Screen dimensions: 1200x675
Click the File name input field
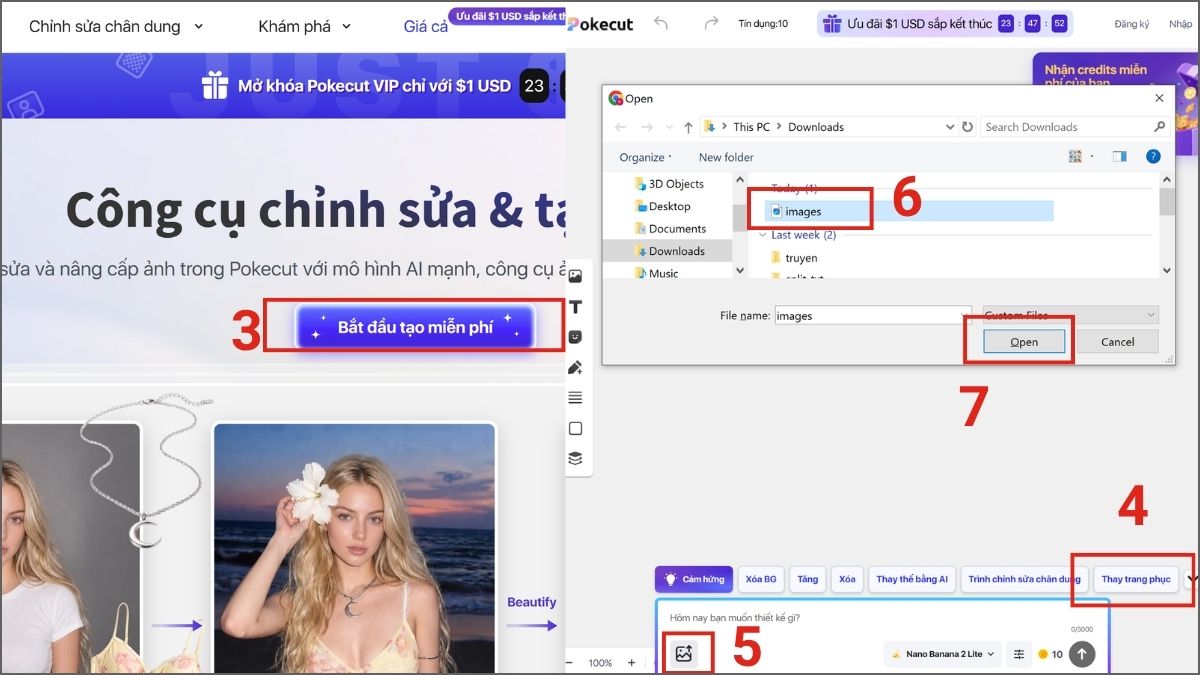point(873,315)
